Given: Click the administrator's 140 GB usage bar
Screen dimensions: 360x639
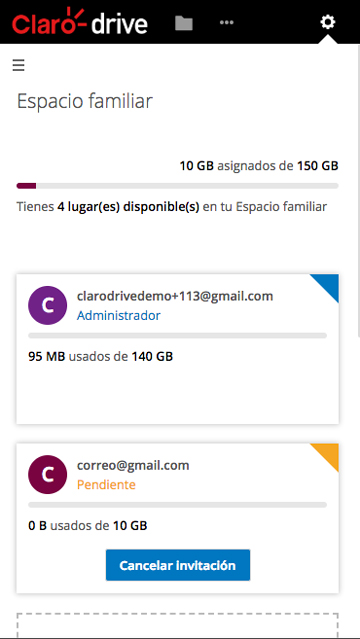Looking at the screenshot, I should [177, 335].
